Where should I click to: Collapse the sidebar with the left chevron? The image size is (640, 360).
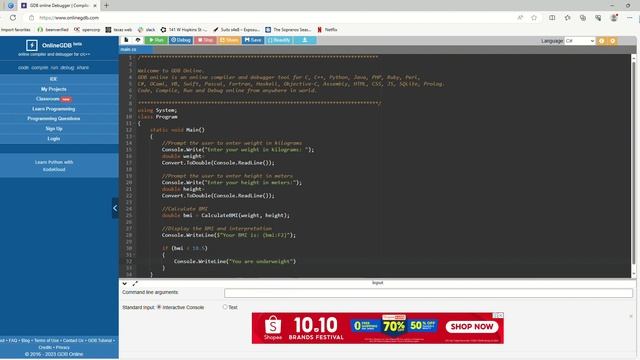(x=115, y=208)
